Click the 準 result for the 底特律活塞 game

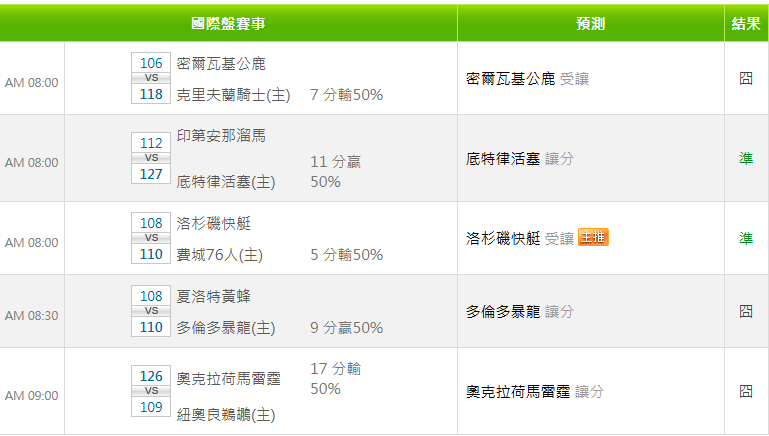coord(746,158)
